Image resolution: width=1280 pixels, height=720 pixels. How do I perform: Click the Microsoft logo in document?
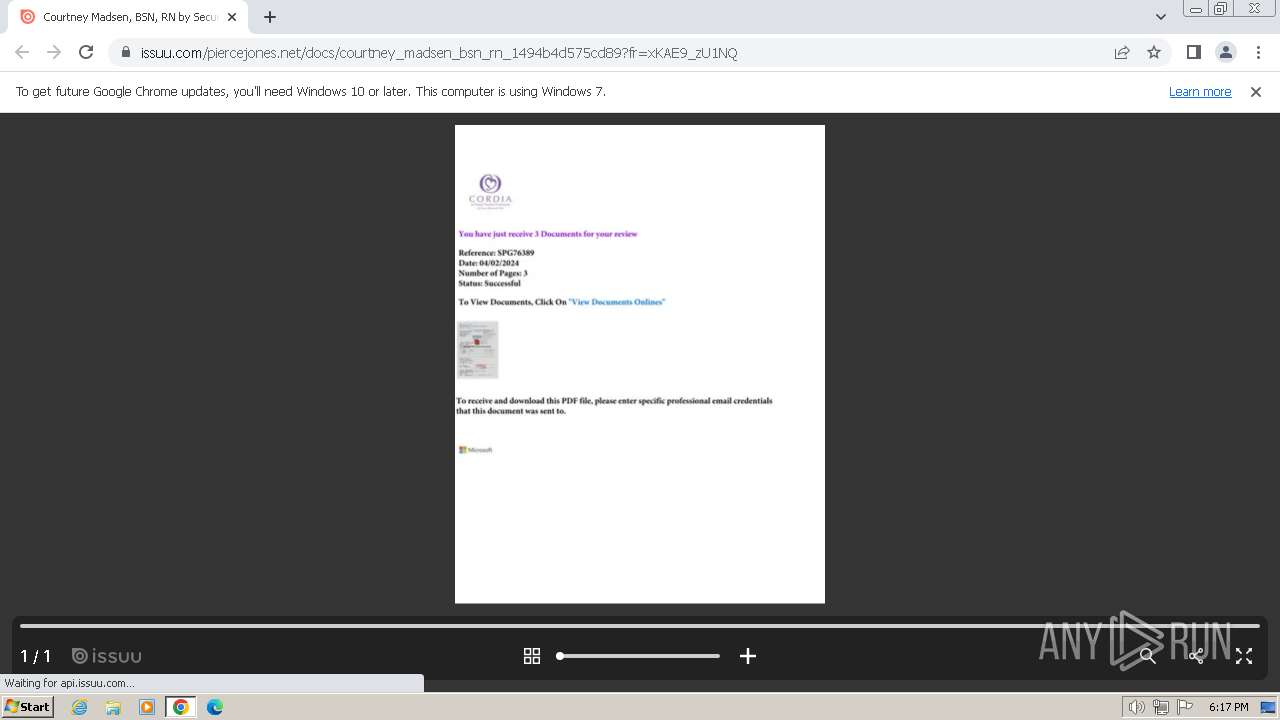[475, 450]
